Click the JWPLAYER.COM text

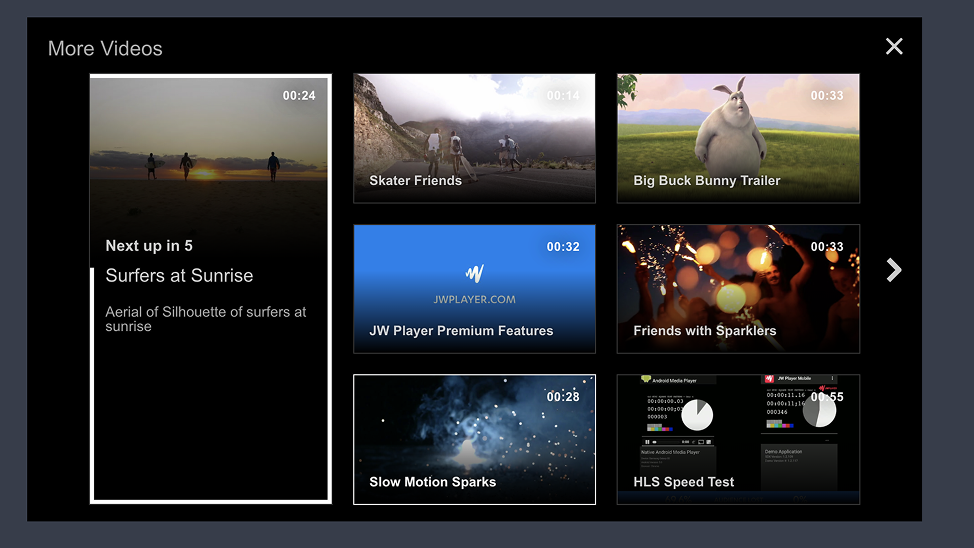click(x=475, y=299)
